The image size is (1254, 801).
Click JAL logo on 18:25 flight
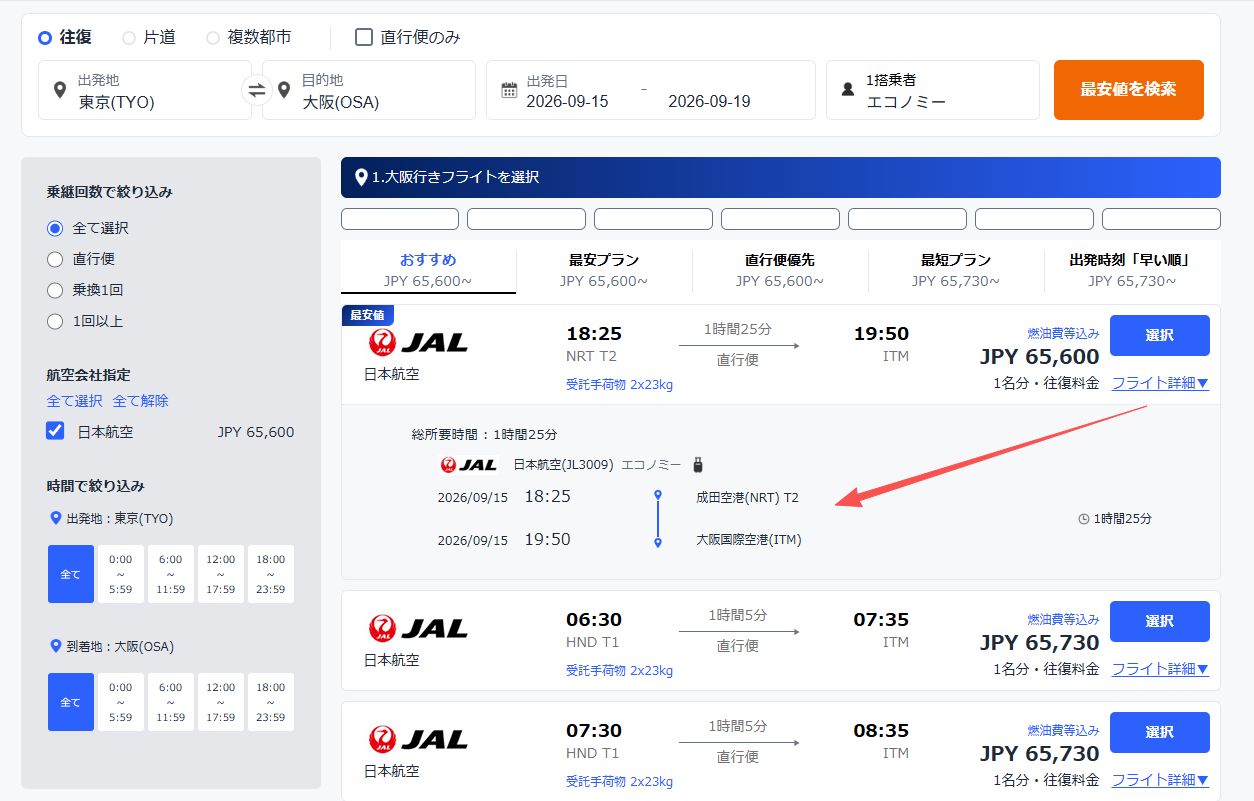418,343
